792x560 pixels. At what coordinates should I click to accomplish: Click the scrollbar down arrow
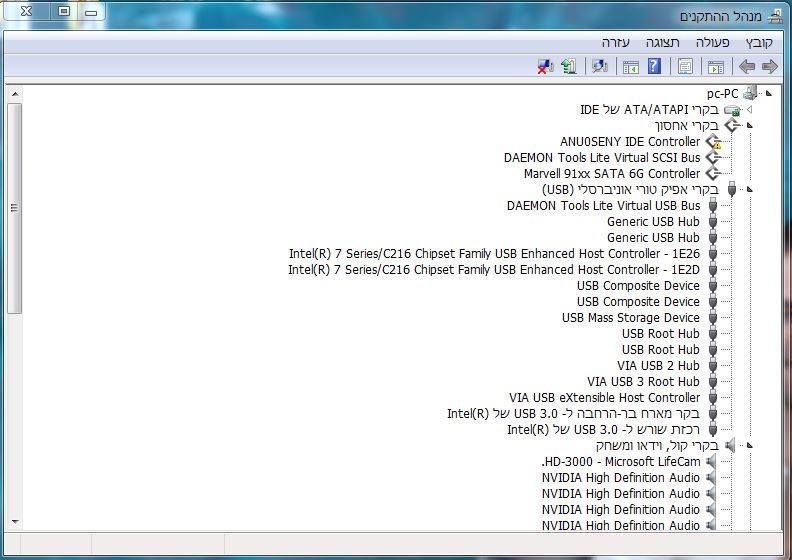point(15,522)
